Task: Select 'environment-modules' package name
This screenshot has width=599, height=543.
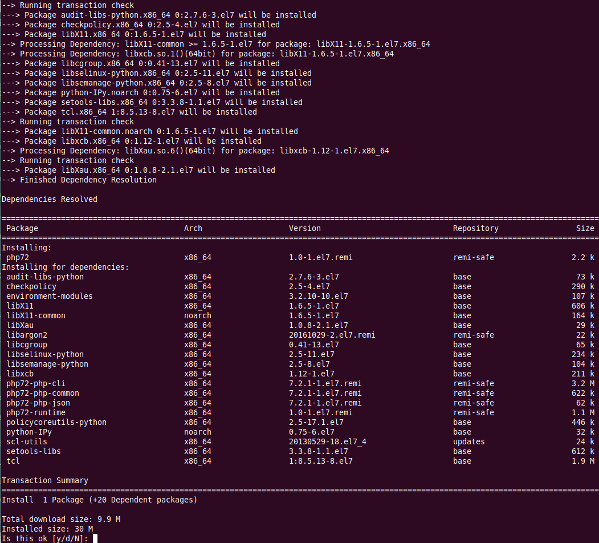Action: [49, 296]
